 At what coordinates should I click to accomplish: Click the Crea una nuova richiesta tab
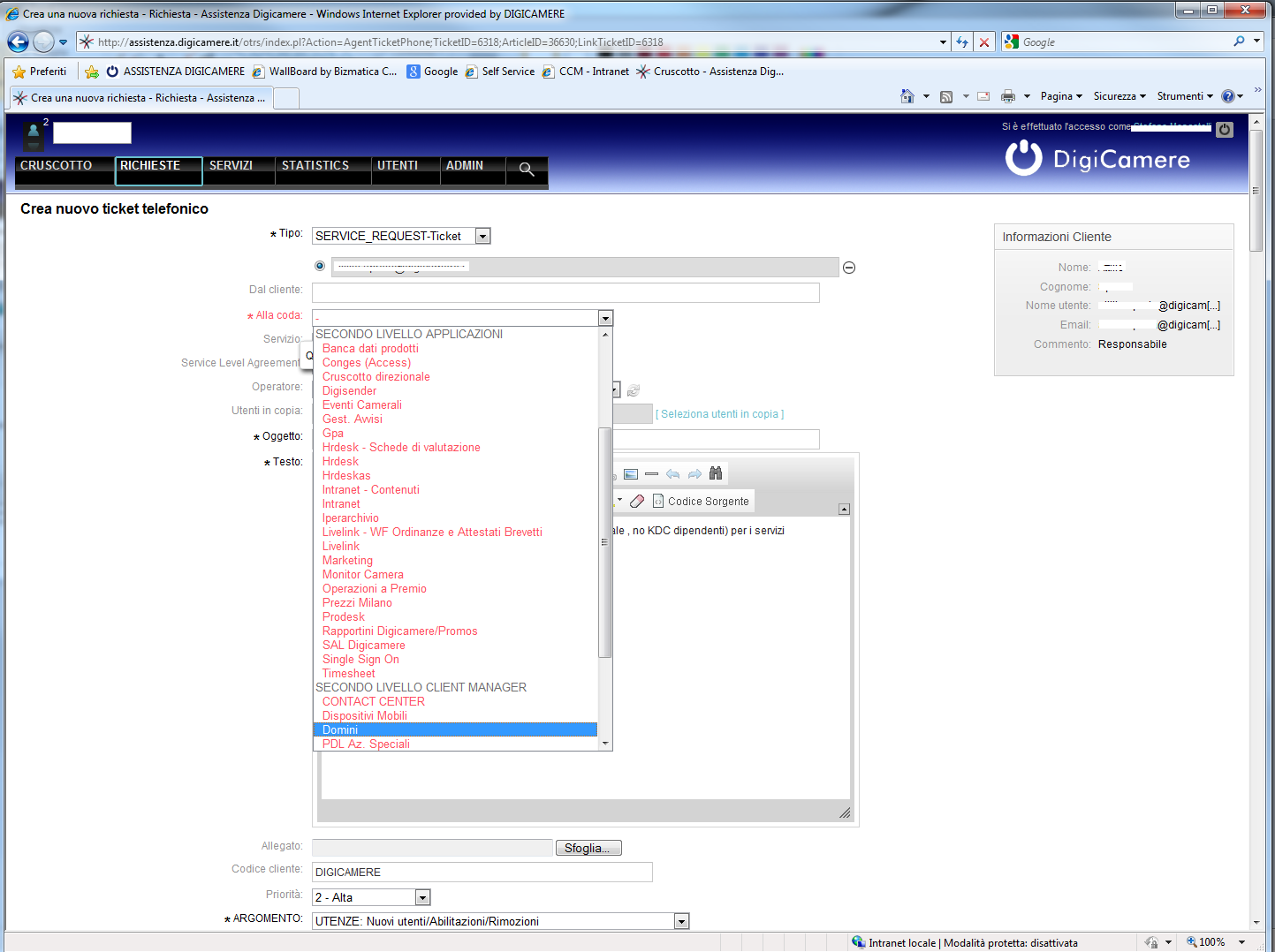coord(140,98)
